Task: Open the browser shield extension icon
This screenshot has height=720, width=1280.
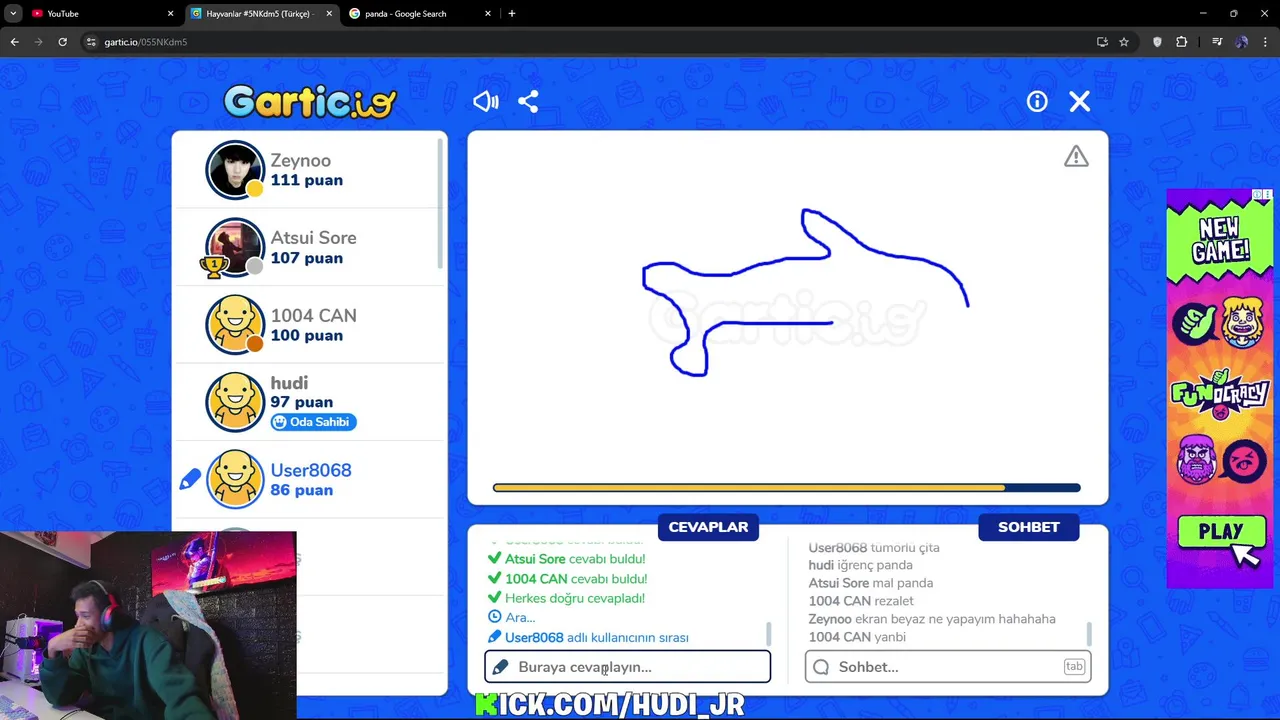Action: click(x=1157, y=42)
